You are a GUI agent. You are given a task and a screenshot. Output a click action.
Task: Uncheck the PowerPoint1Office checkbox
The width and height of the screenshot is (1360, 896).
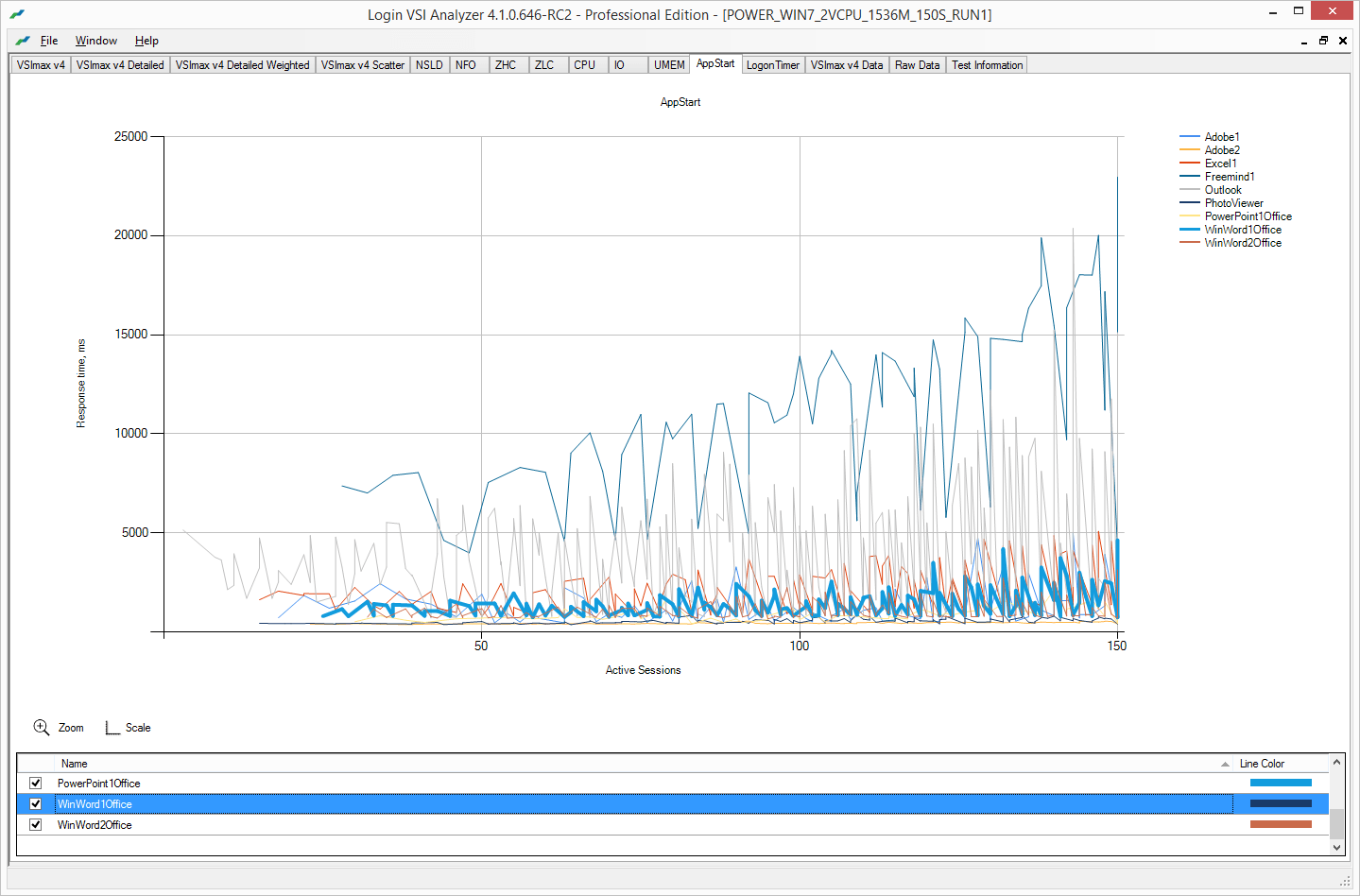[36, 783]
